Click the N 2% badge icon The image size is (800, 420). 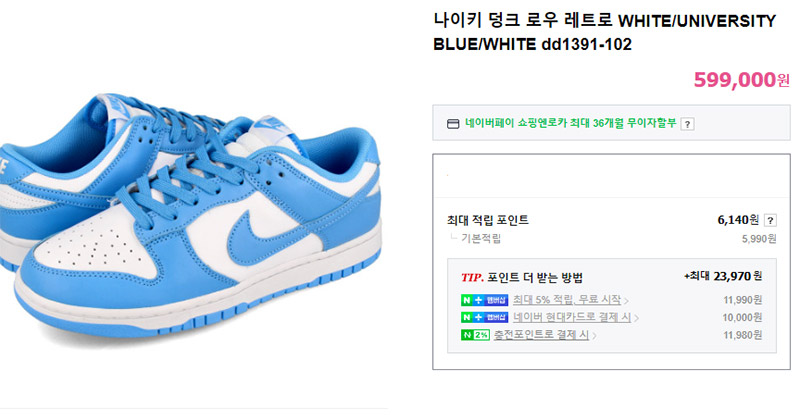(475, 335)
